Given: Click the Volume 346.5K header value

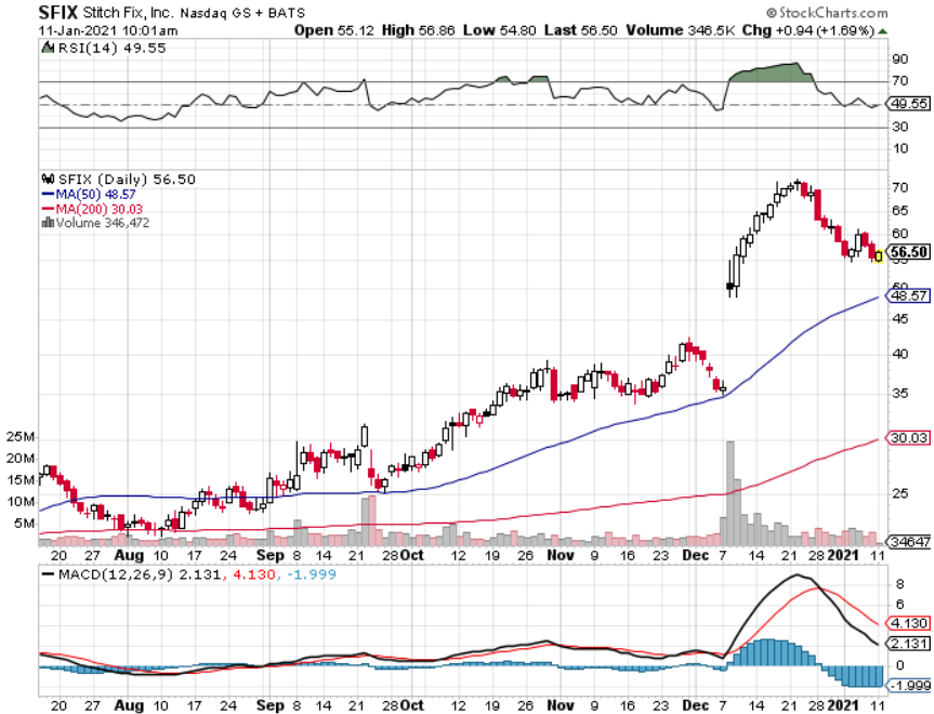Looking at the screenshot, I should click(680, 30).
